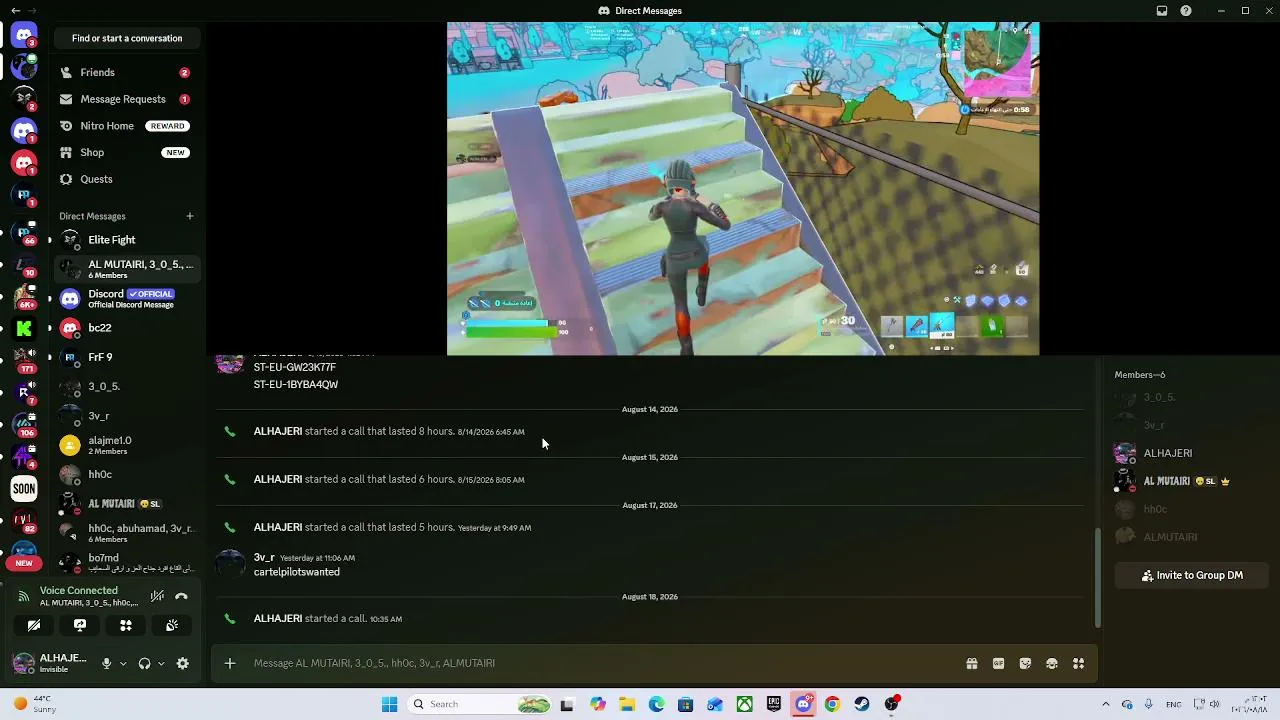Open the soundboard in voice panel

[172, 625]
